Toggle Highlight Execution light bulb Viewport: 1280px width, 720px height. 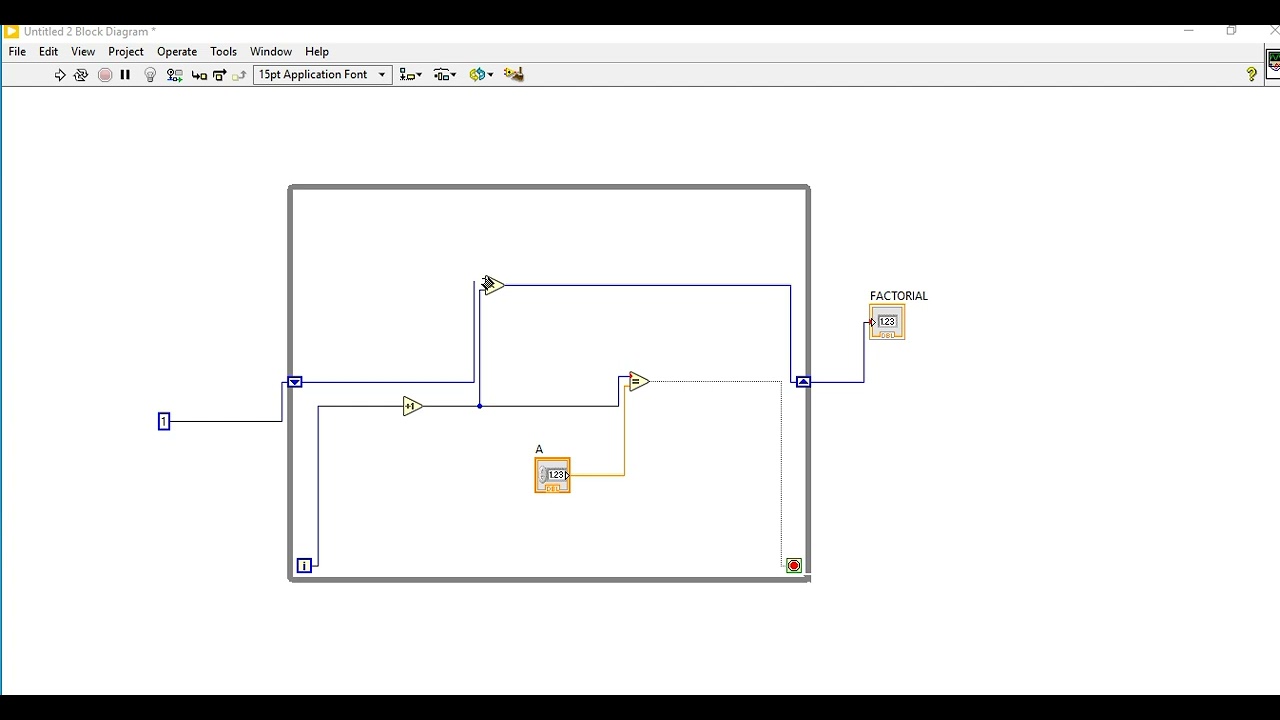click(150, 75)
